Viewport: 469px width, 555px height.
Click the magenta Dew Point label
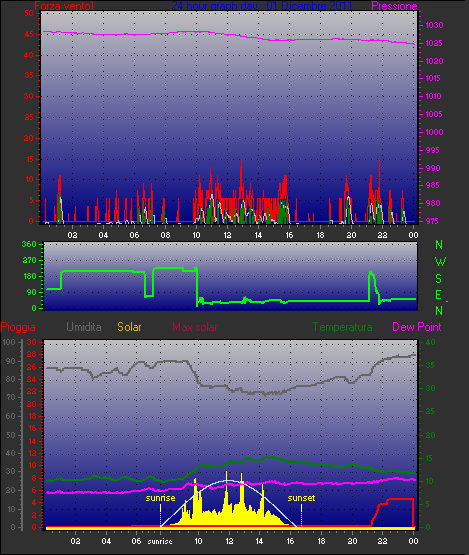(x=417, y=327)
